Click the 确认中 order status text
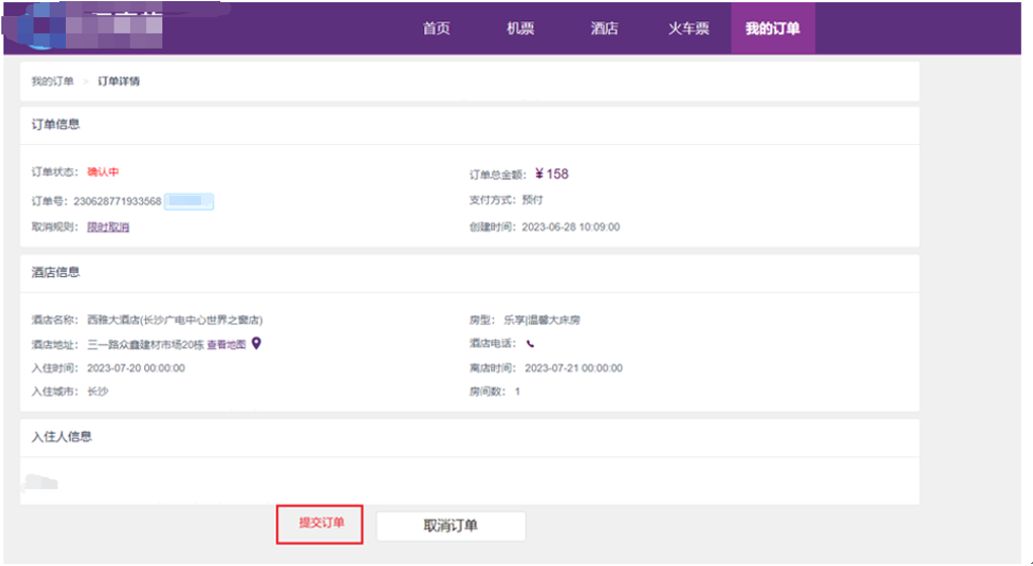This screenshot has width=1033, height=566. pyautogui.click(x=103, y=172)
